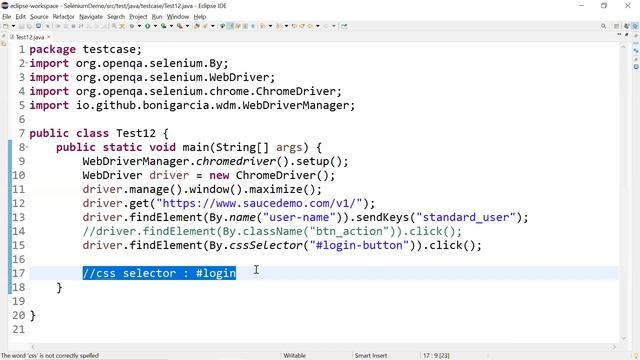Click the Forward navigation arrow icon
The width and height of the screenshot is (640, 360).
[x=326, y=26]
